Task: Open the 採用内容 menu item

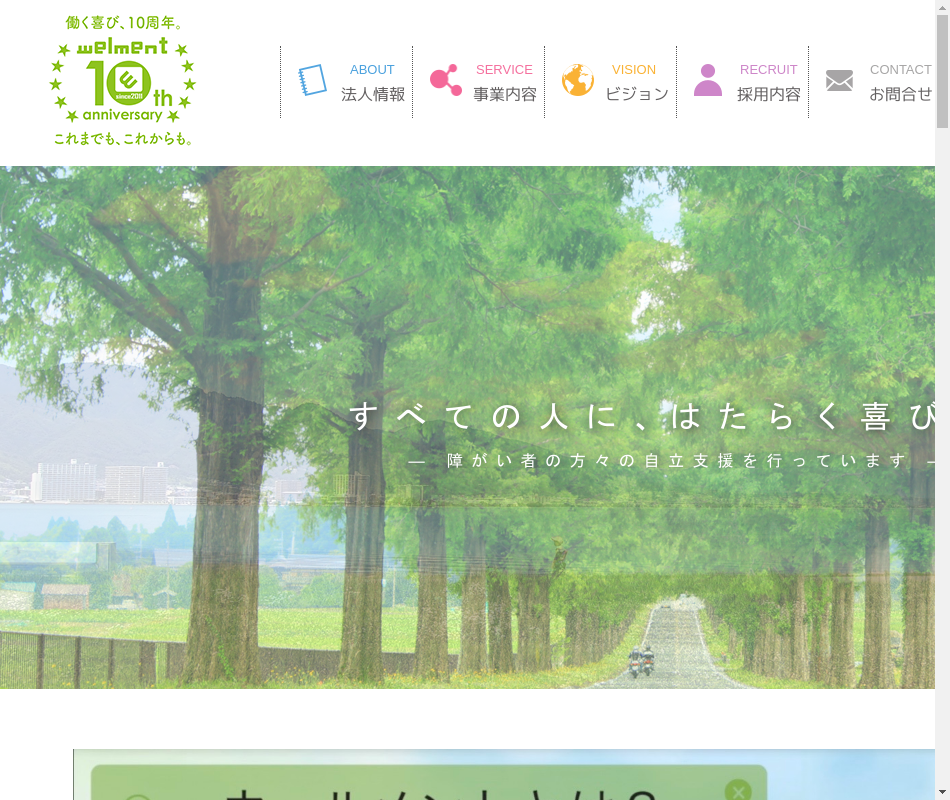Action: 769,94
